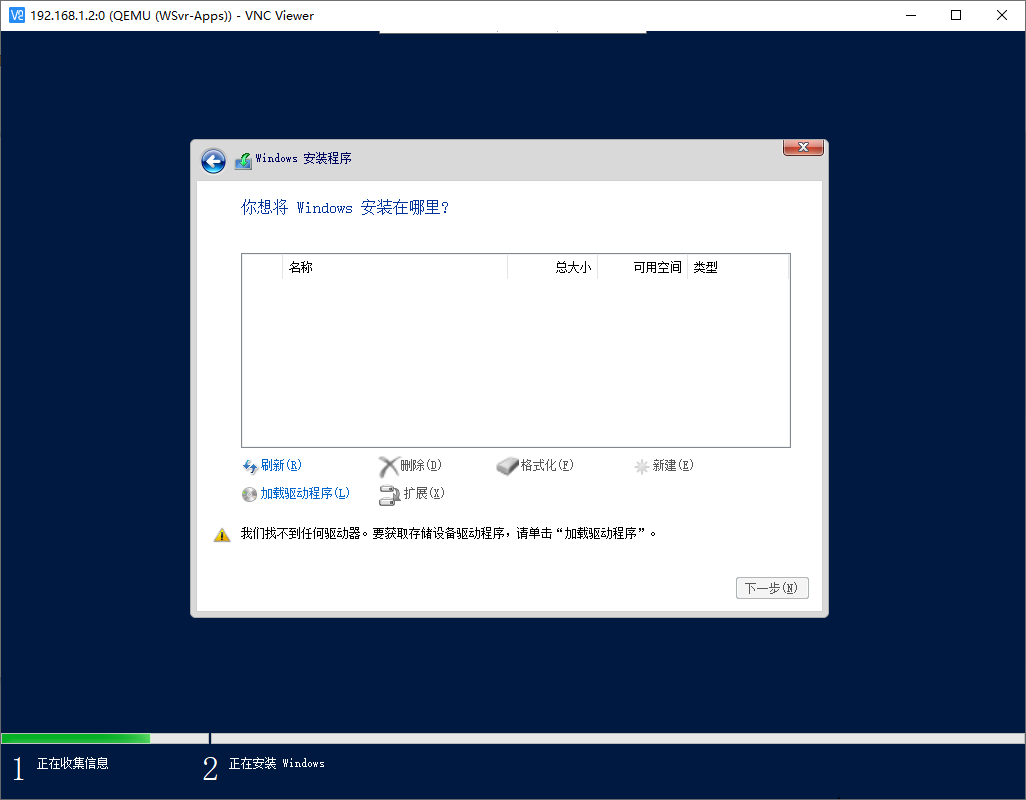Click the blue back arrow in the setup wizard
The height and width of the screenshot is (800, 1026).
coord(213,160)
